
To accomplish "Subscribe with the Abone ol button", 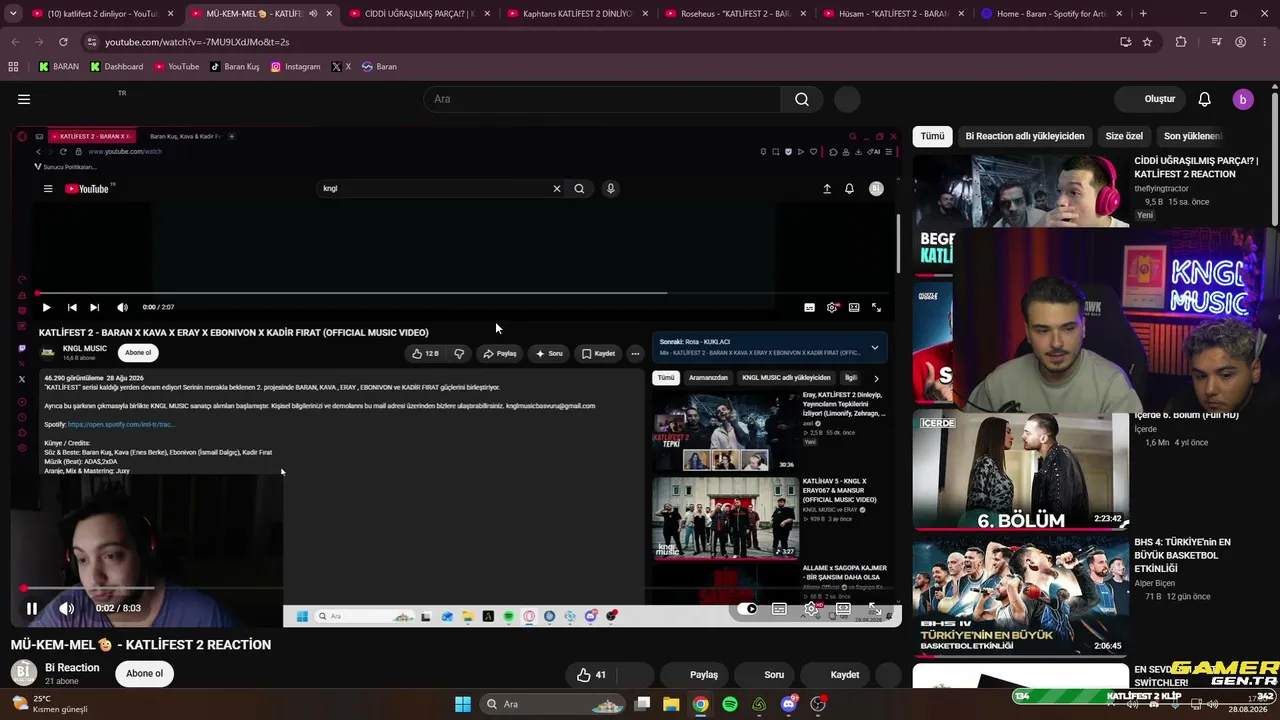I will point(144,673).
